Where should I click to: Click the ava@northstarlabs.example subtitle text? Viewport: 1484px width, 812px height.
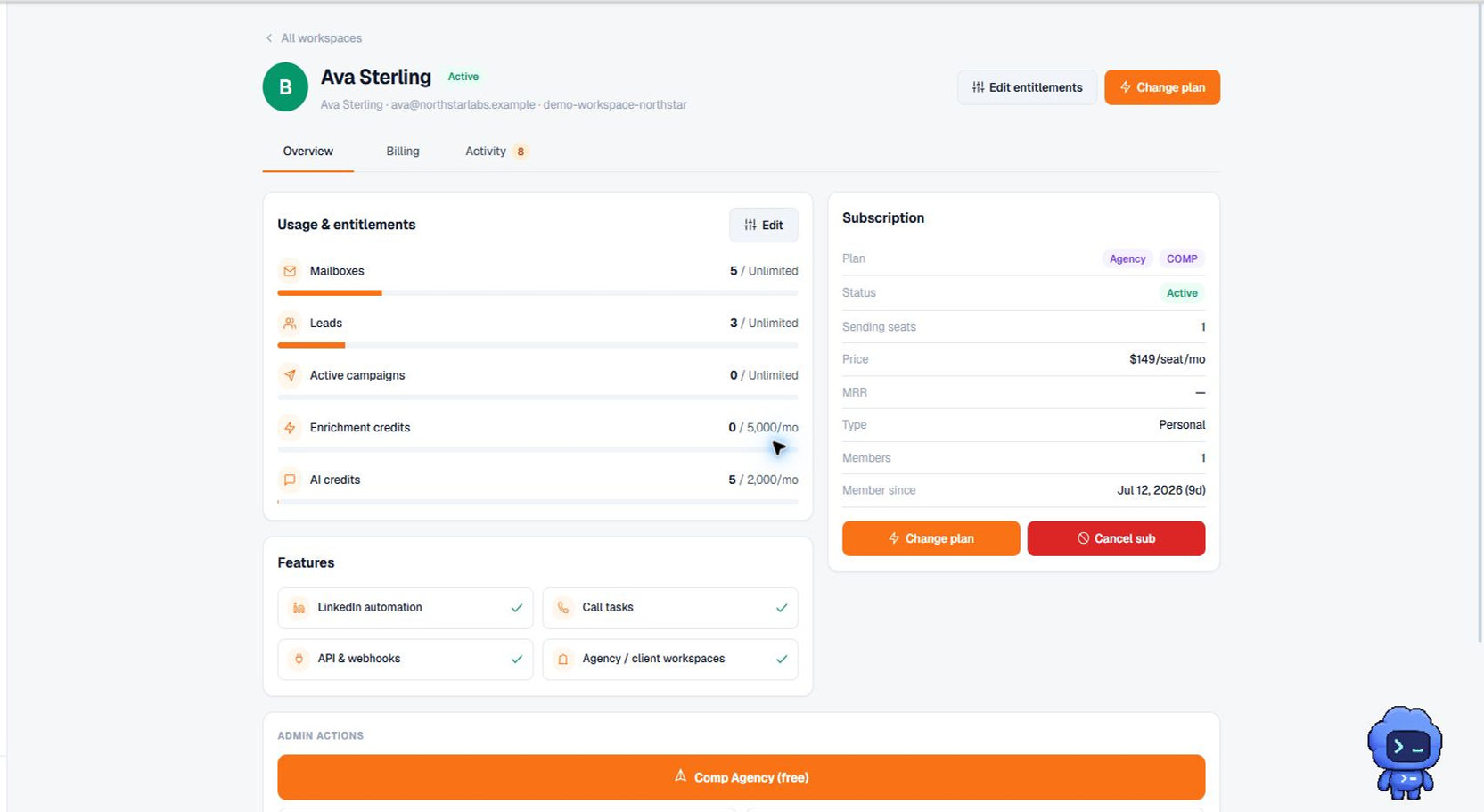[x=463, y=104]
